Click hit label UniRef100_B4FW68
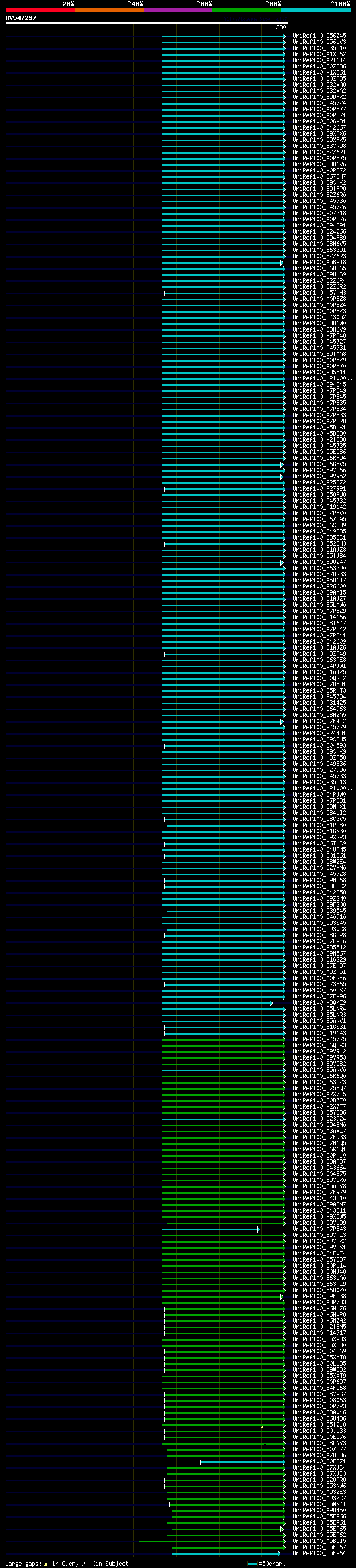The image size is (356, 1568). (x=319, y=1388)
